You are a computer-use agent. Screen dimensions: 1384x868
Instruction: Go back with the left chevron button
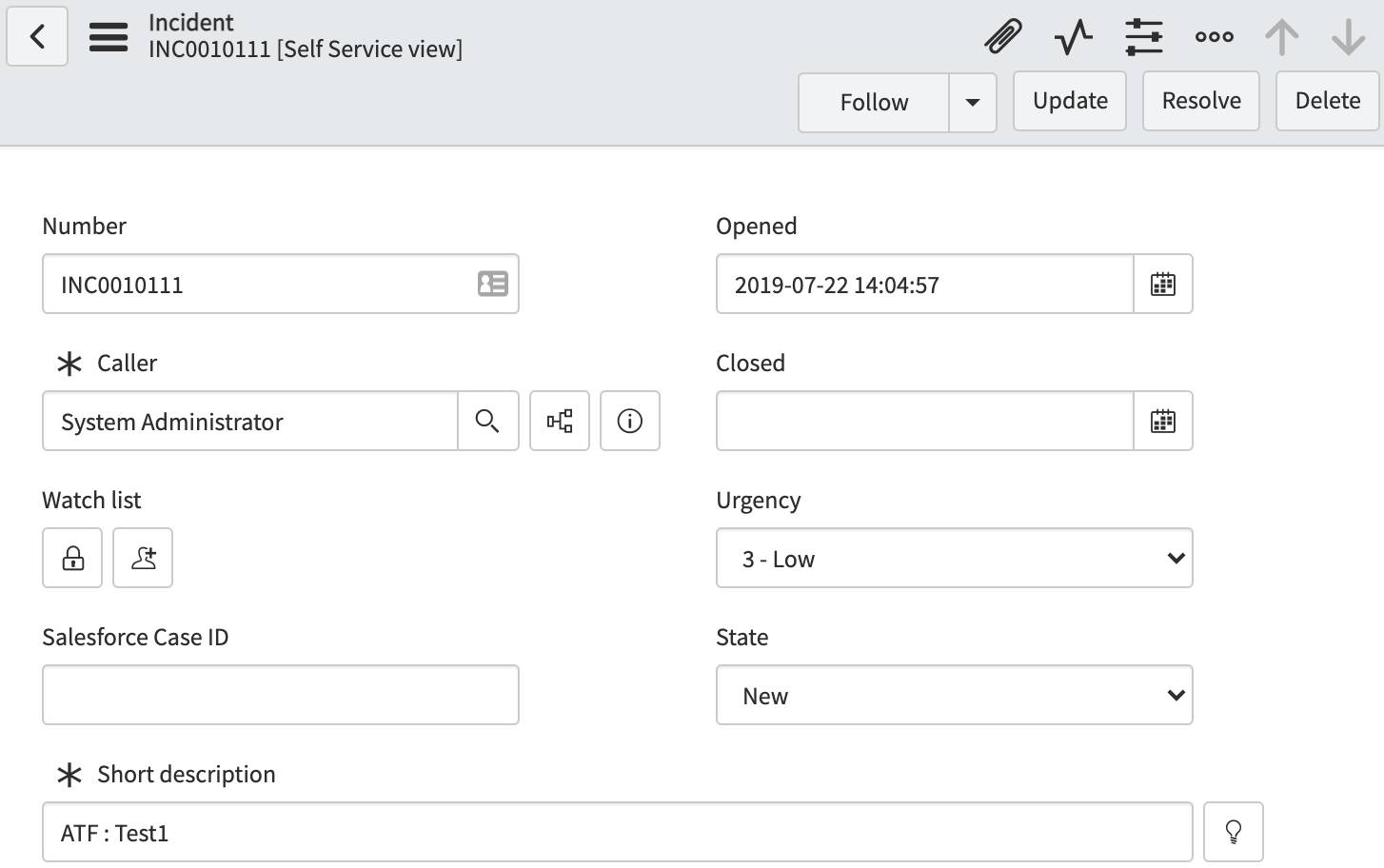pos(37,36)
